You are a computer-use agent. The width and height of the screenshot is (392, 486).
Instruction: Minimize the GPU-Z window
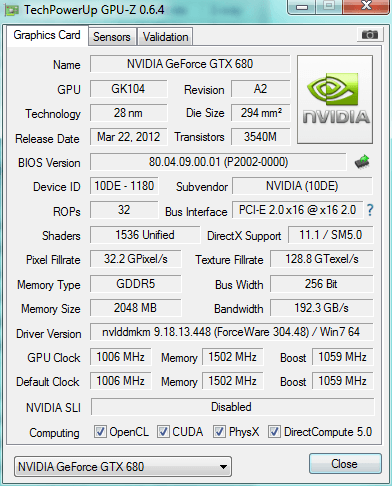point(302,7)
